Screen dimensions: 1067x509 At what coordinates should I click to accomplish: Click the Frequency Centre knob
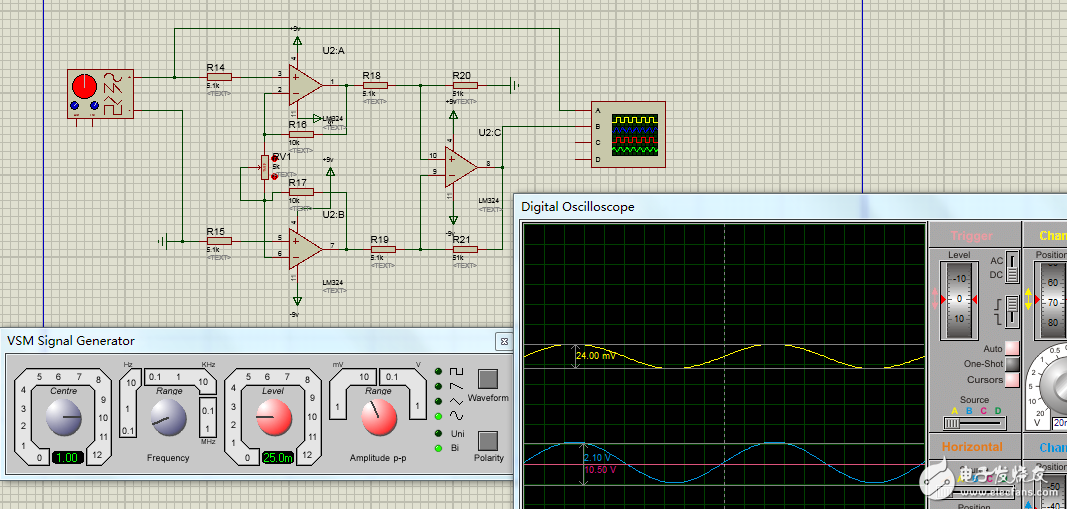63,416
